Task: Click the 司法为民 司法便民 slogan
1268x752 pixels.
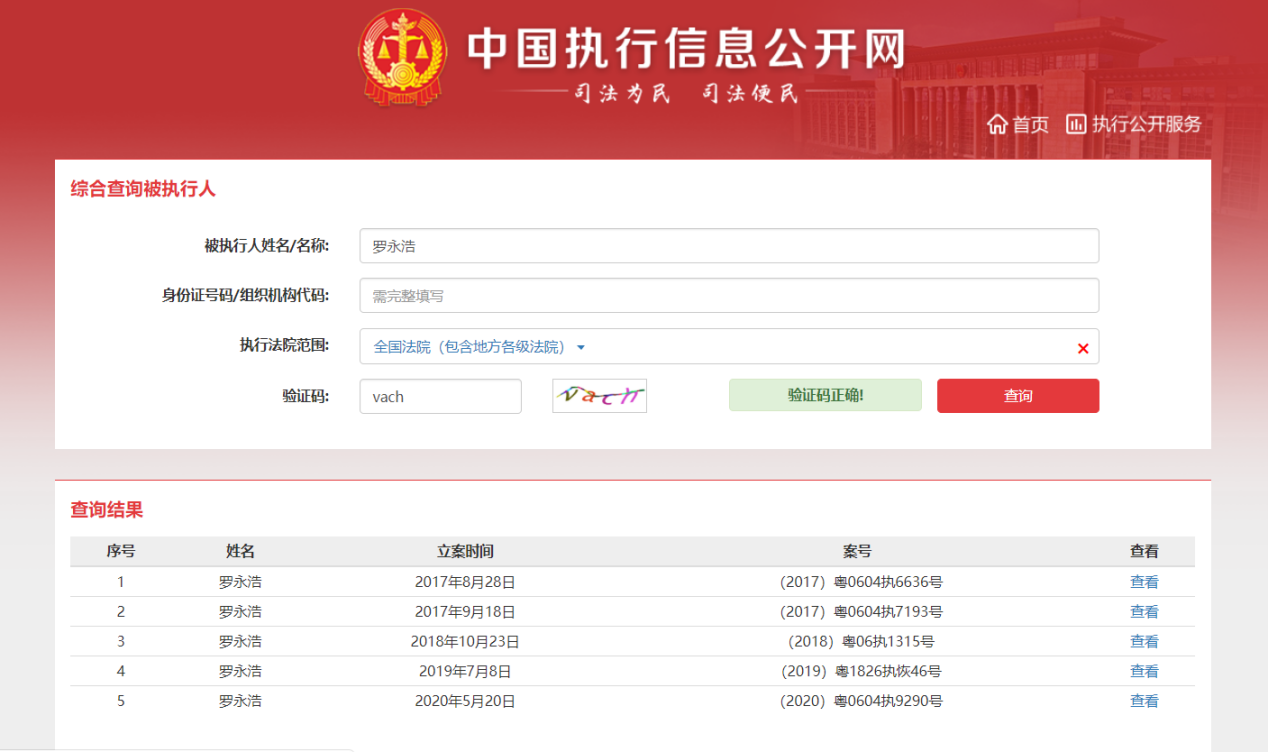Action: [x=686, y=95]
